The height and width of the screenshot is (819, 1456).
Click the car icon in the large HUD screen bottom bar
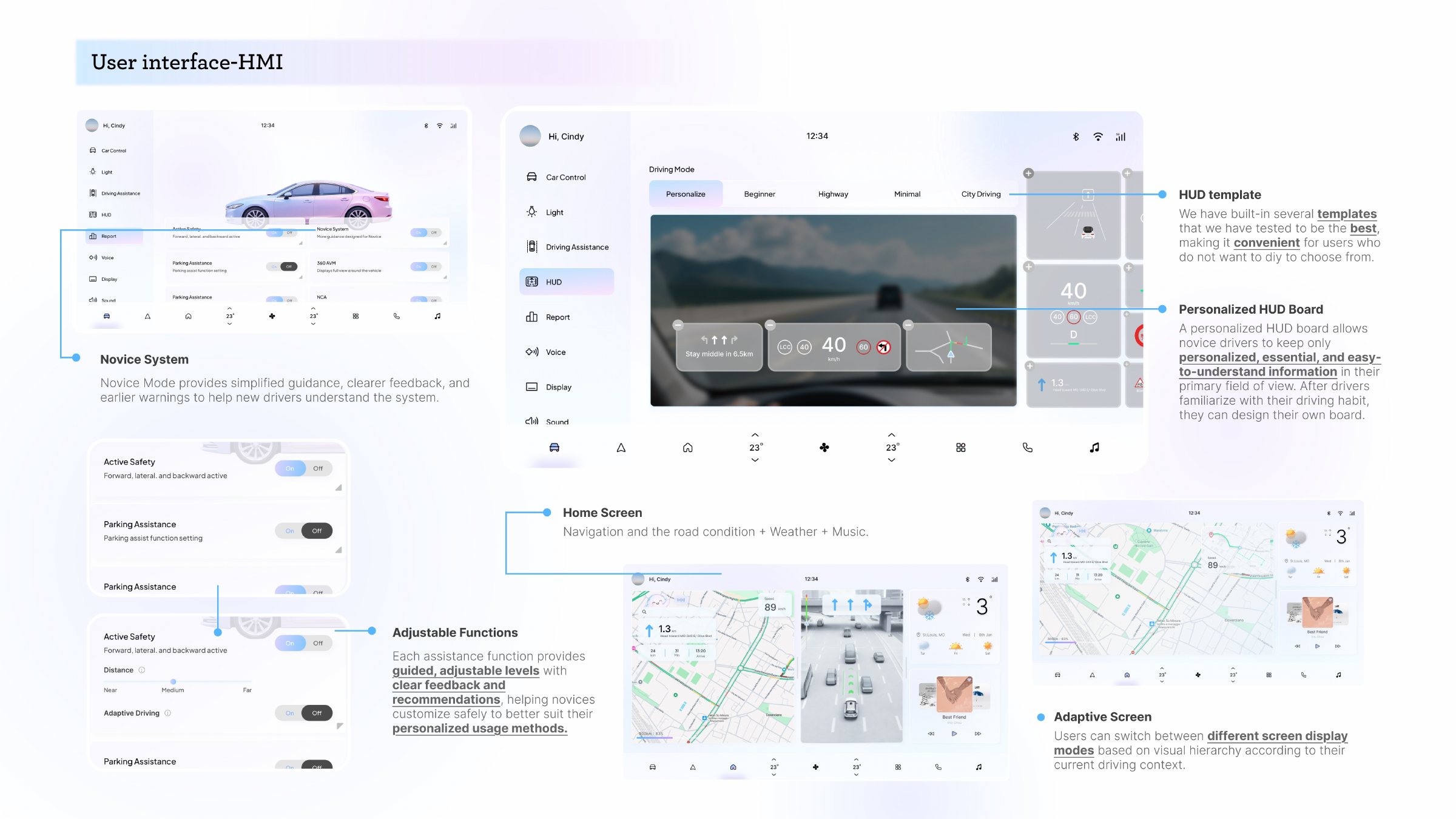click(554, 448)
